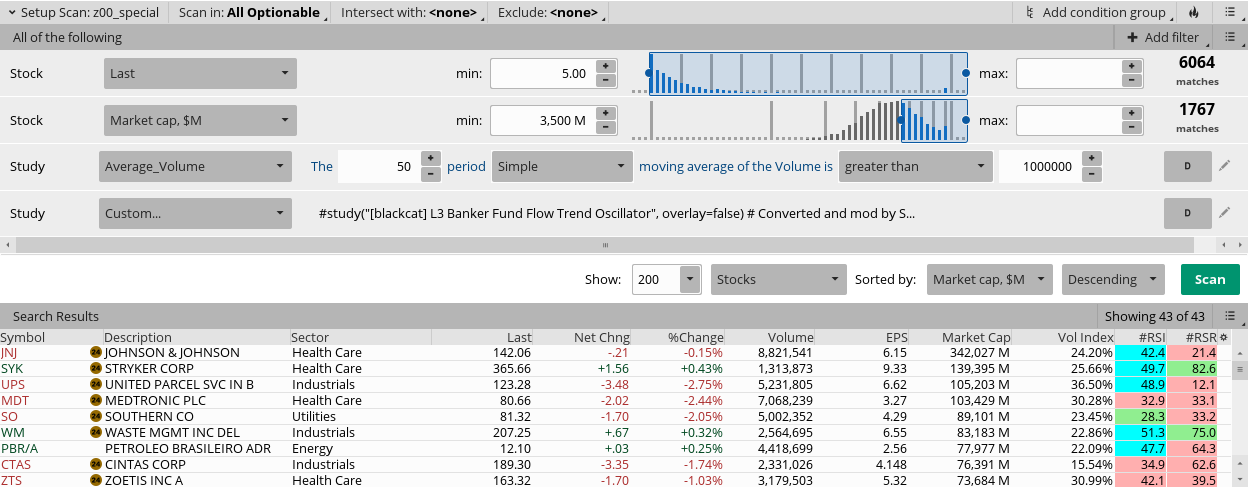
Task: Click the green Scan button
Action: tap(1209, 279)
